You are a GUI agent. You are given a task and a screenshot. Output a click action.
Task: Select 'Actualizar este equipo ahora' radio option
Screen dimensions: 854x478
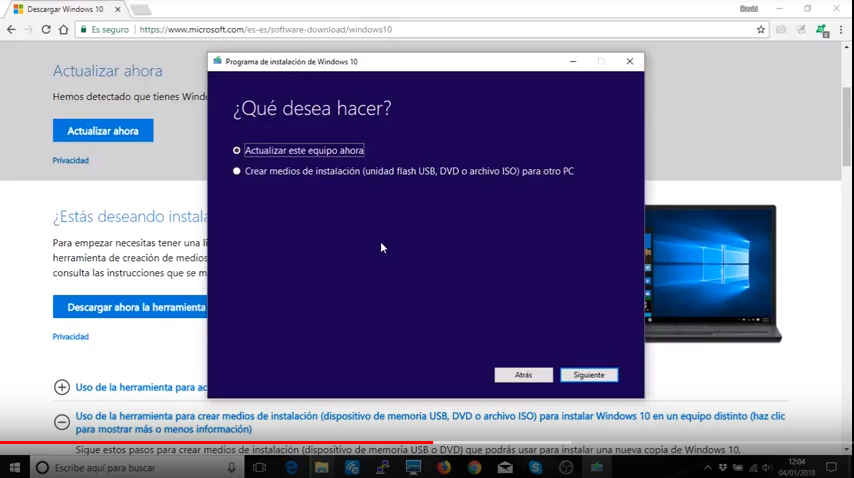(237, 151)
